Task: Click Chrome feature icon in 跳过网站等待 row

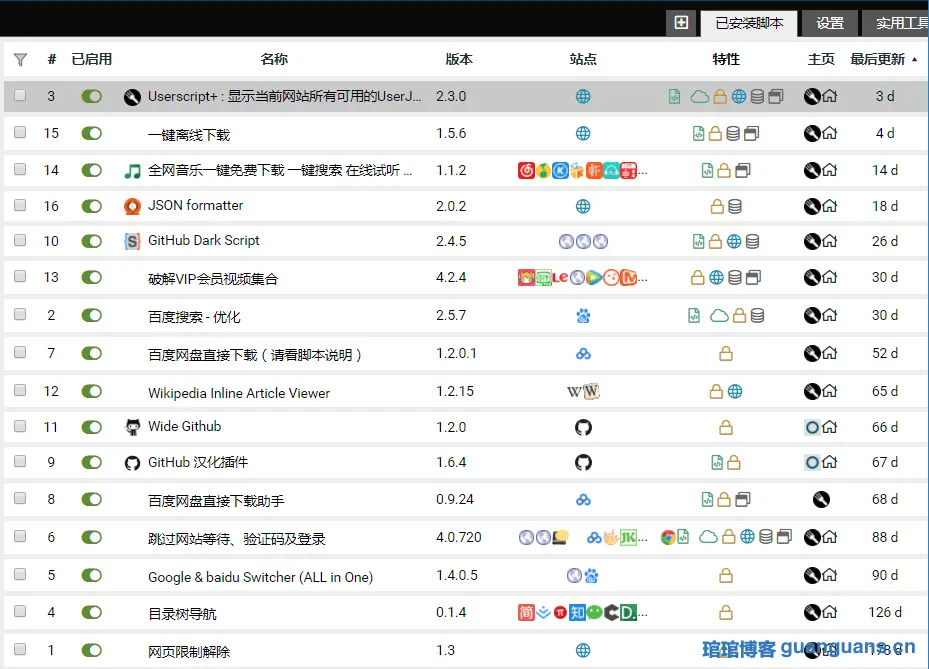Action: (668, 537)
